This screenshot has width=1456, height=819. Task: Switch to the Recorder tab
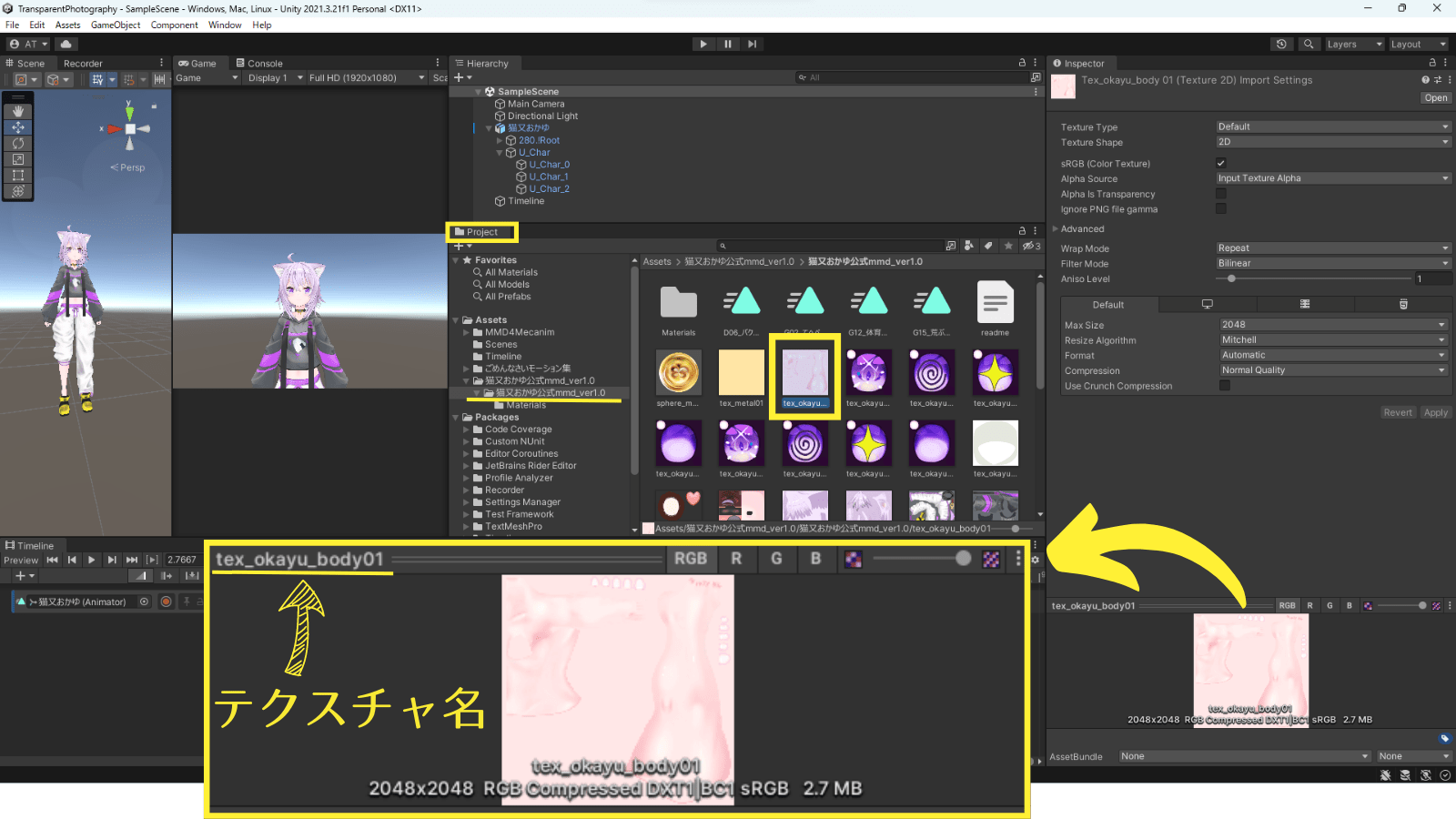tap(83, 63)
